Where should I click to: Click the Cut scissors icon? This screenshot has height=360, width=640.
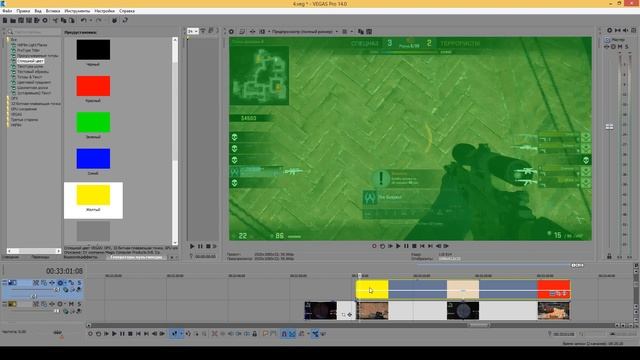[x=55, y=20]
